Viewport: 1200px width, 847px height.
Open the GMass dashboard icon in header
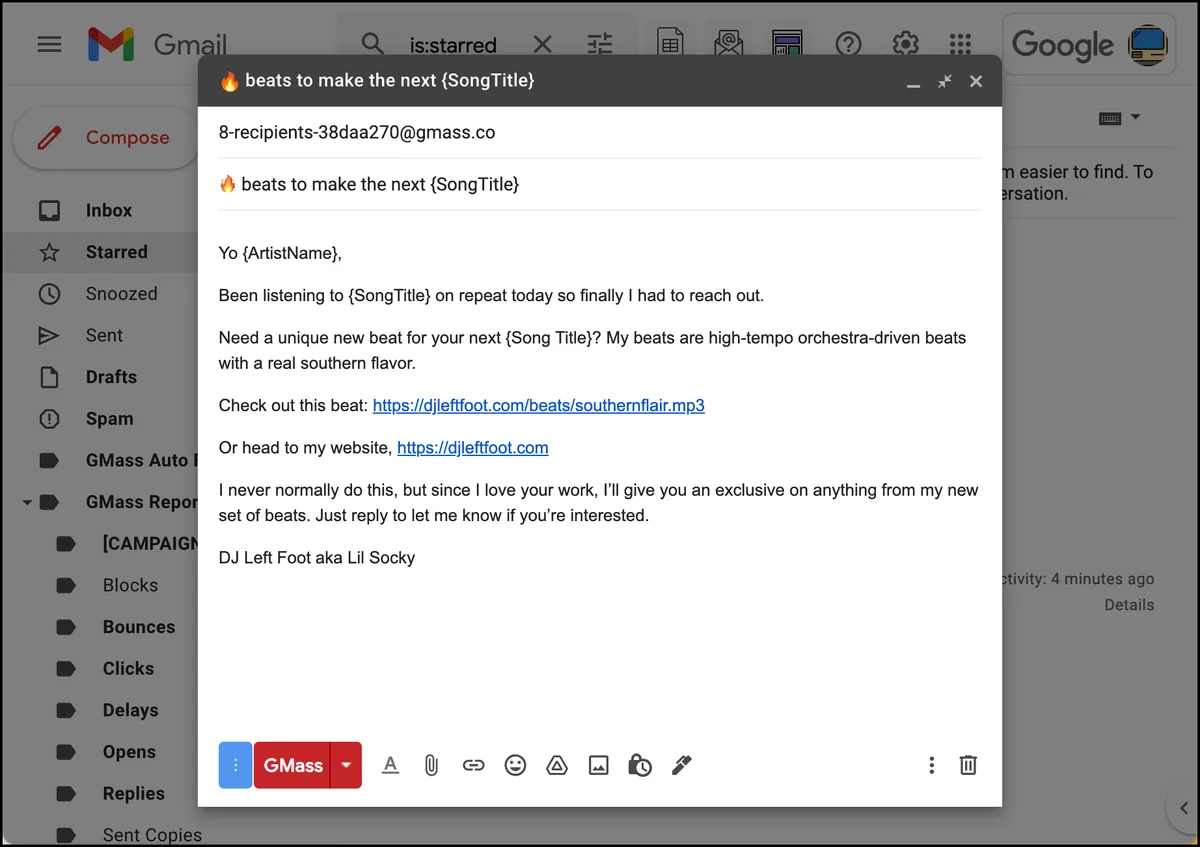pos(788,44)
